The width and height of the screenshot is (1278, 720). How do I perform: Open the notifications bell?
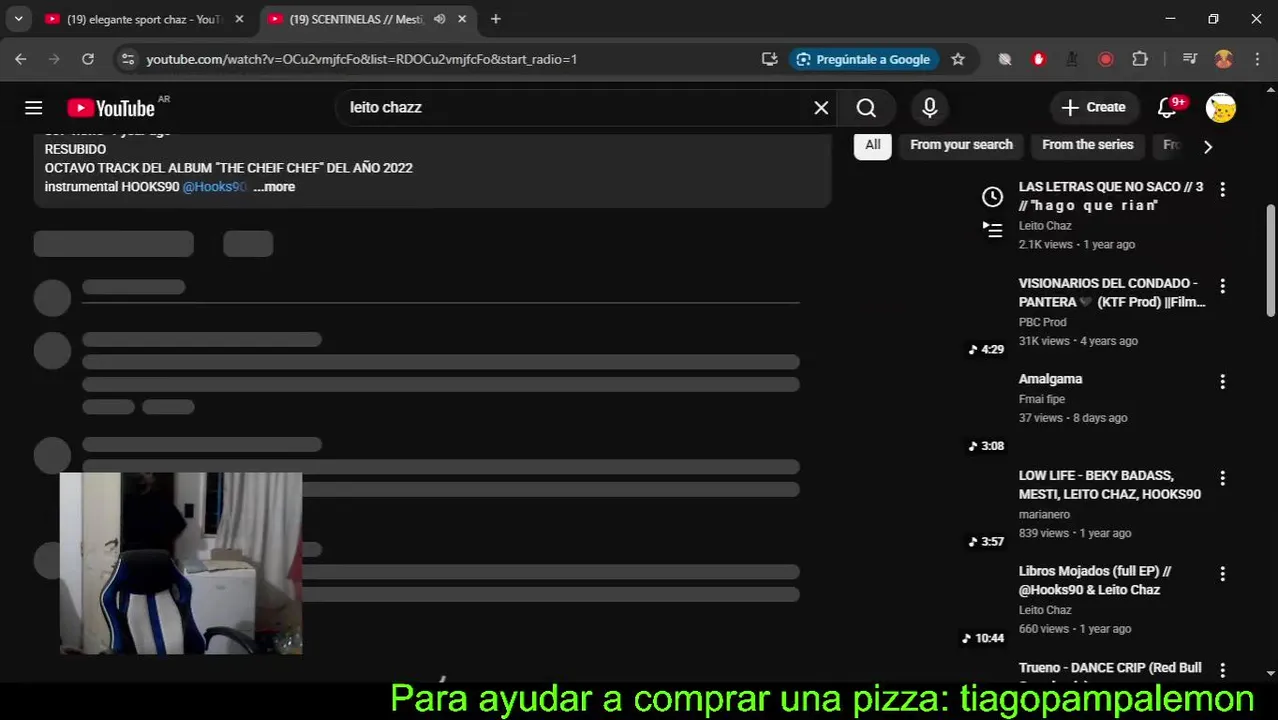(1167, 108)
